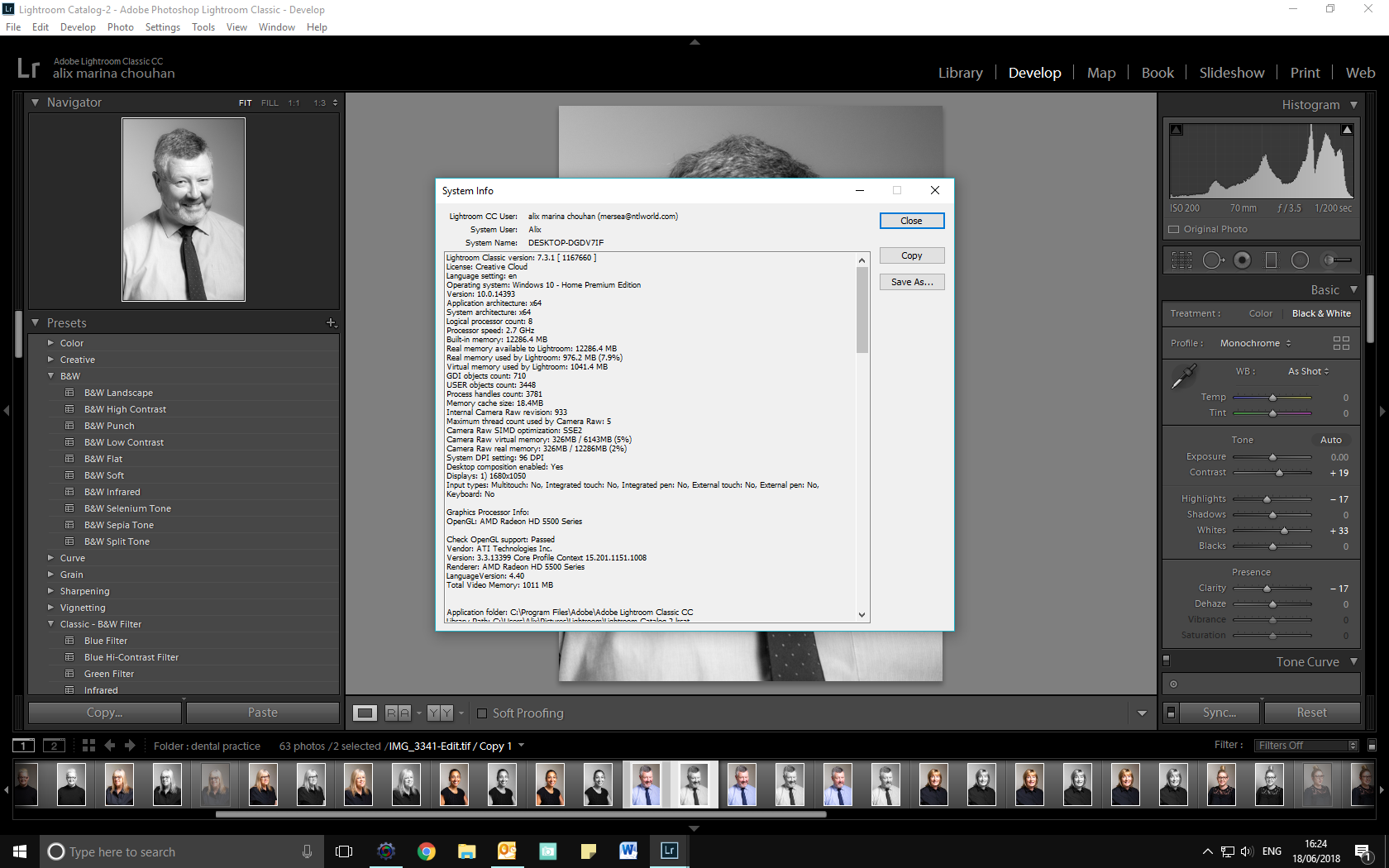The width and height of the screenshot is (1389, 868).
Task: Click the add new preset plus icon
Action: pyautogui.click(x=331, y=322)
